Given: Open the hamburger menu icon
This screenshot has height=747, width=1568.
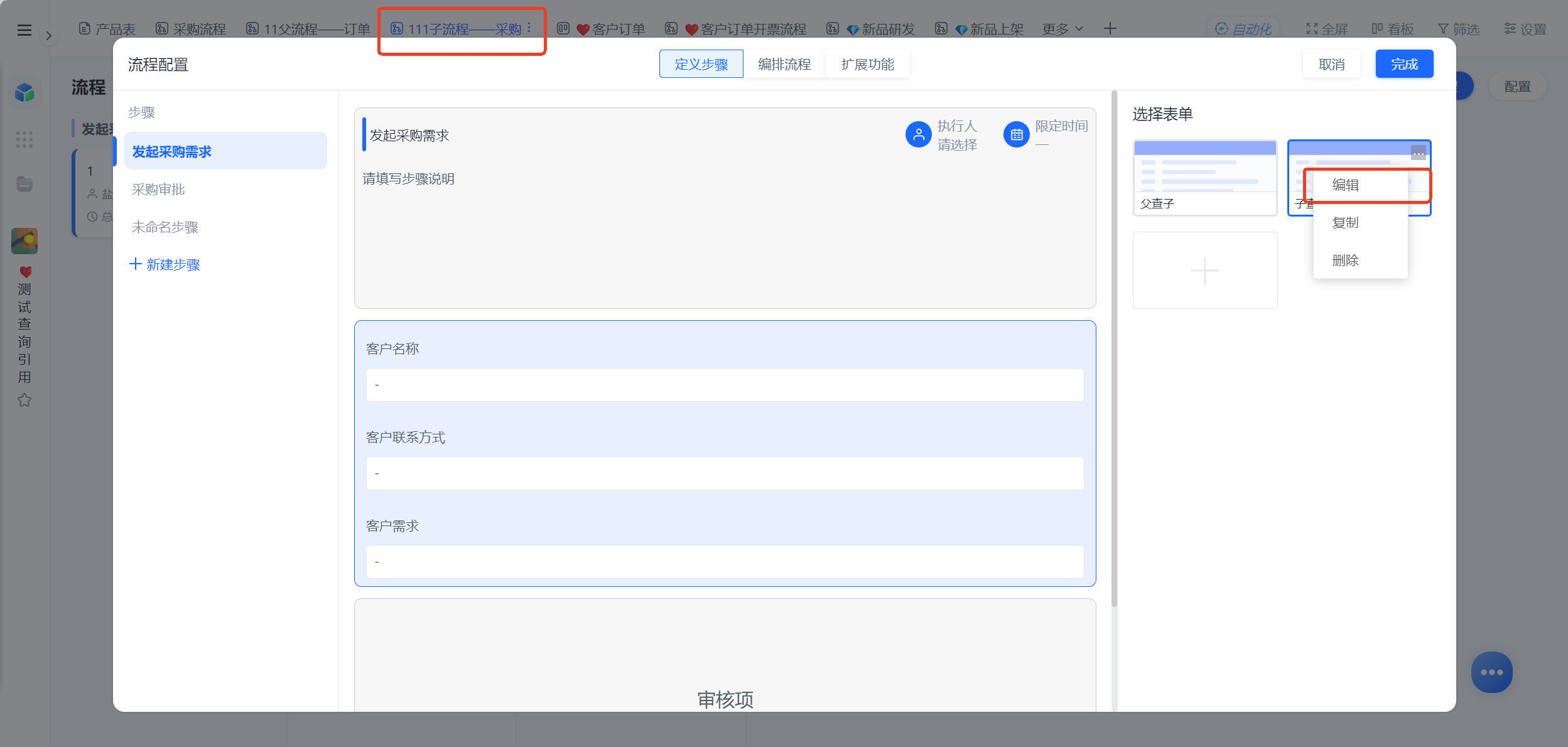Looking at the screenshot, I should pyautogui.click(x=24, y=30).
